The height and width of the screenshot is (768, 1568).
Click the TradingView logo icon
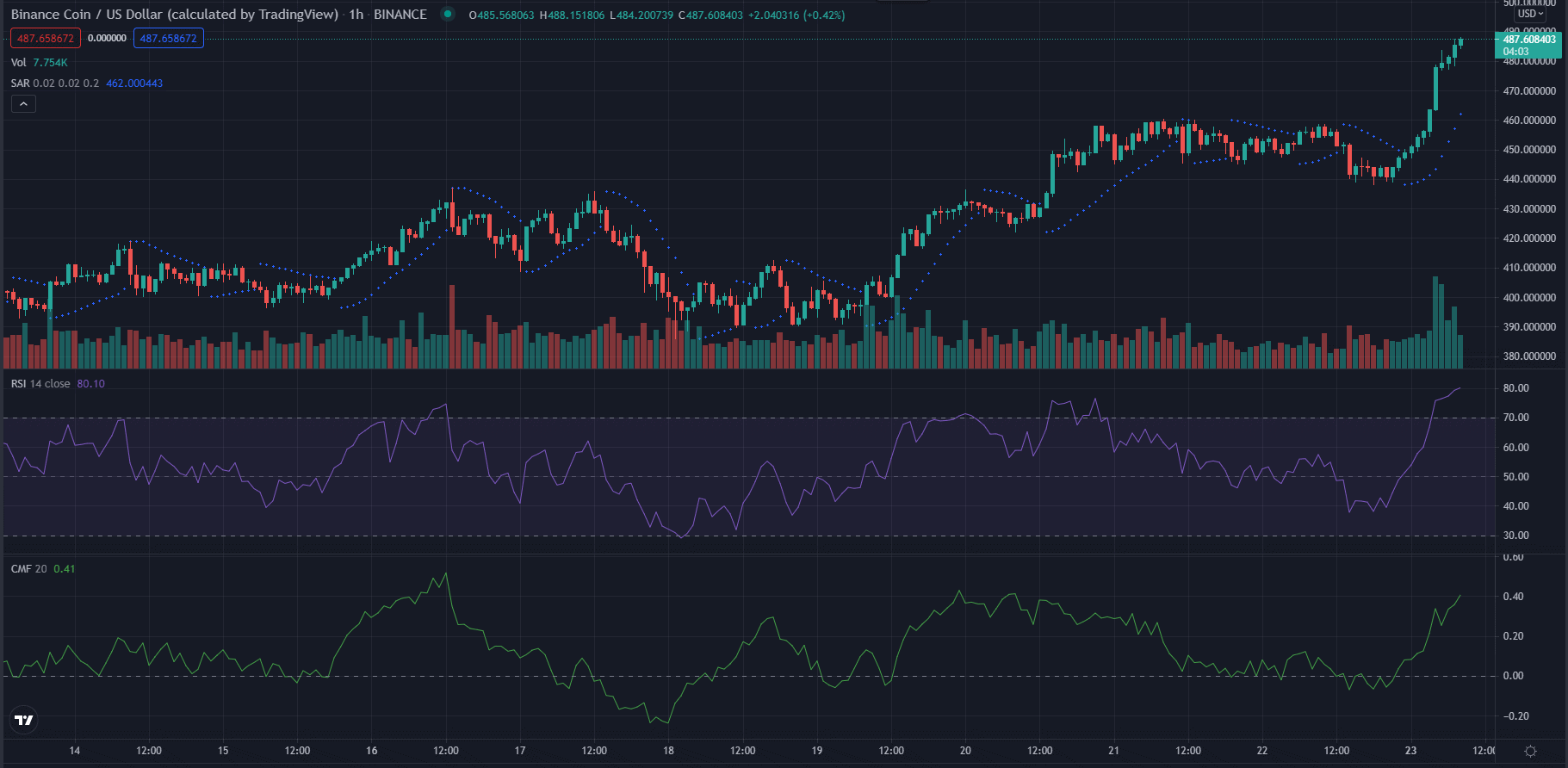[x=24, y=720]
